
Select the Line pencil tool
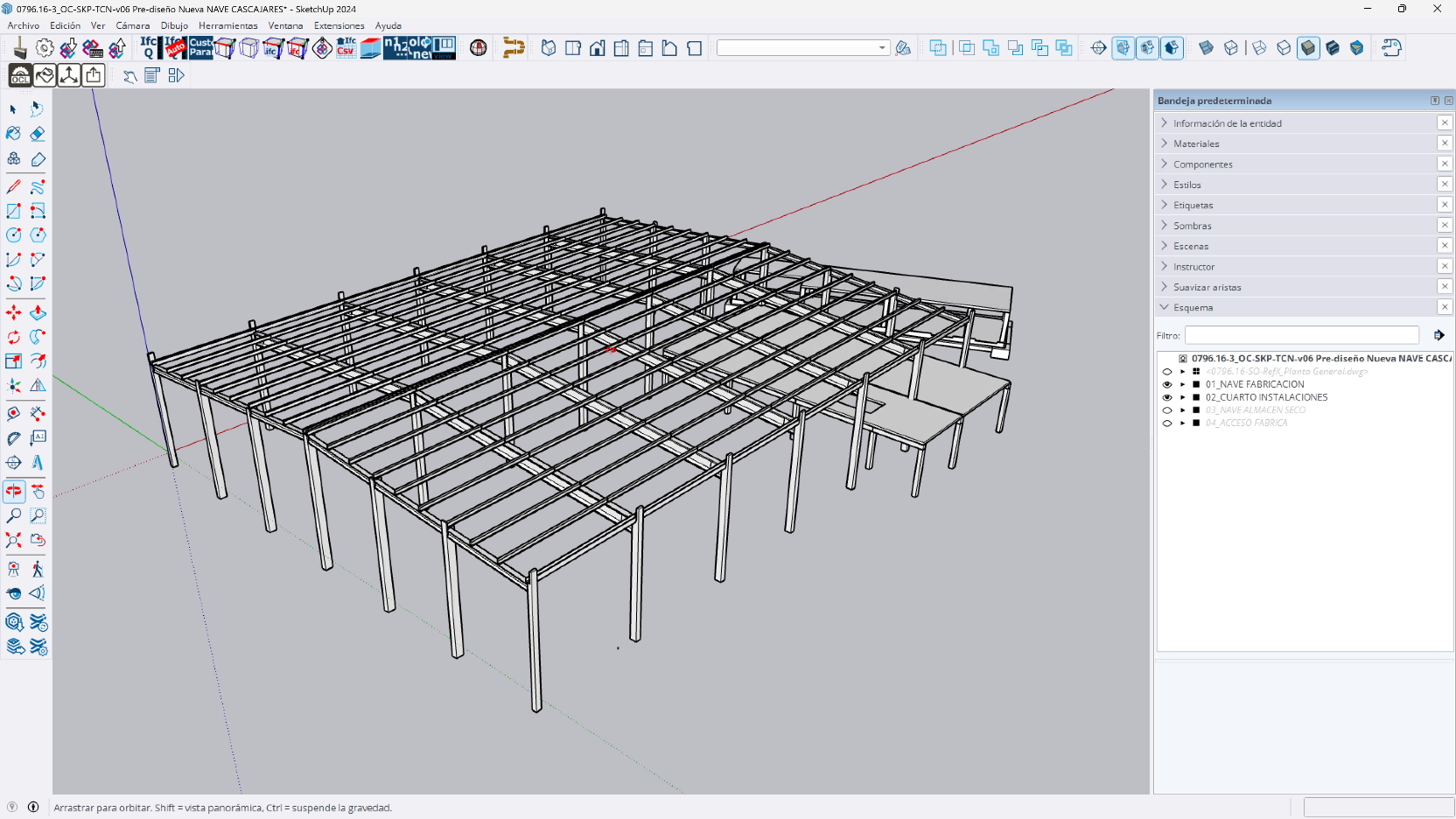(x=14, y=186)
